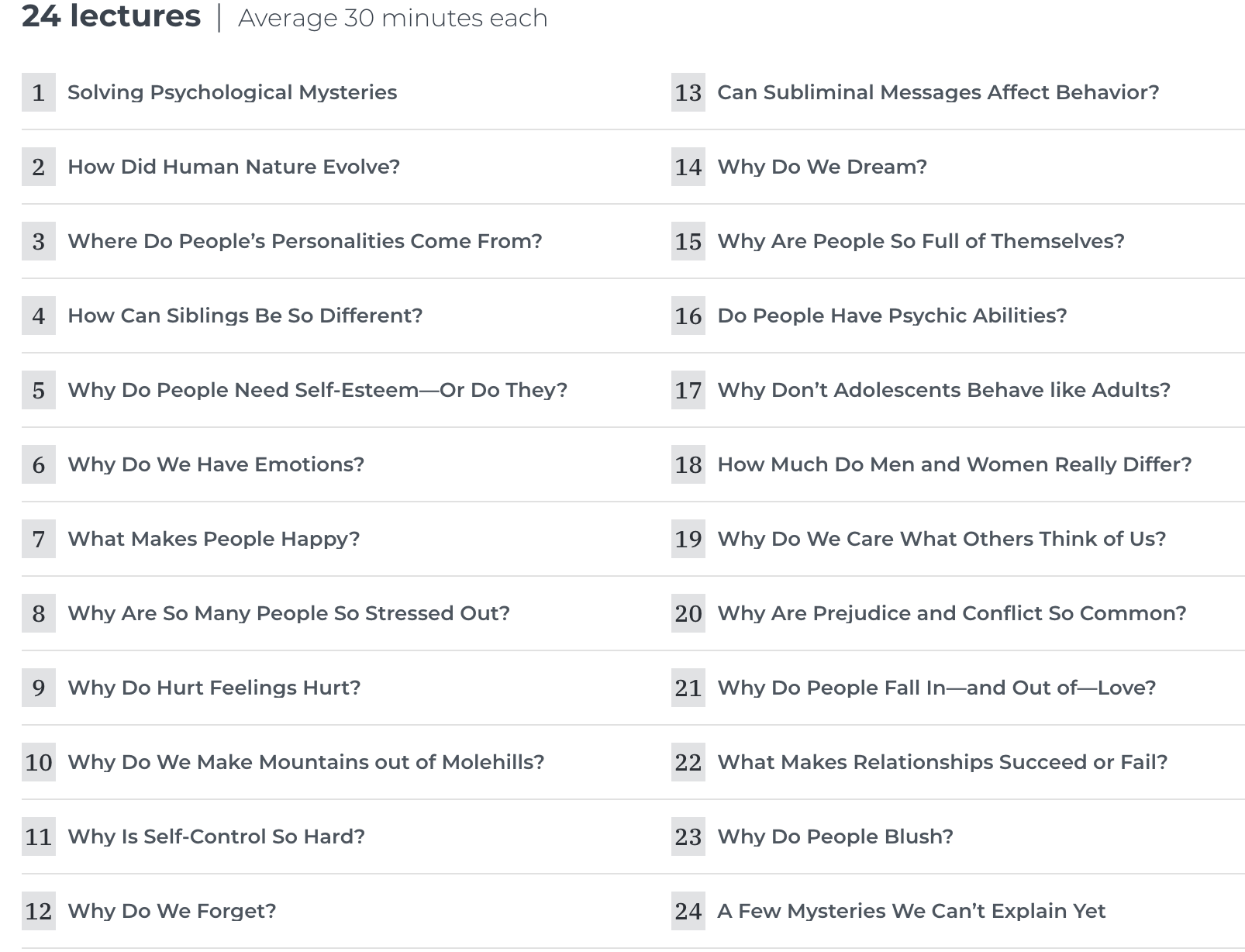
Task: Select Can Subliminal Messages Affect Behavior?
Action: coord(938,92)
